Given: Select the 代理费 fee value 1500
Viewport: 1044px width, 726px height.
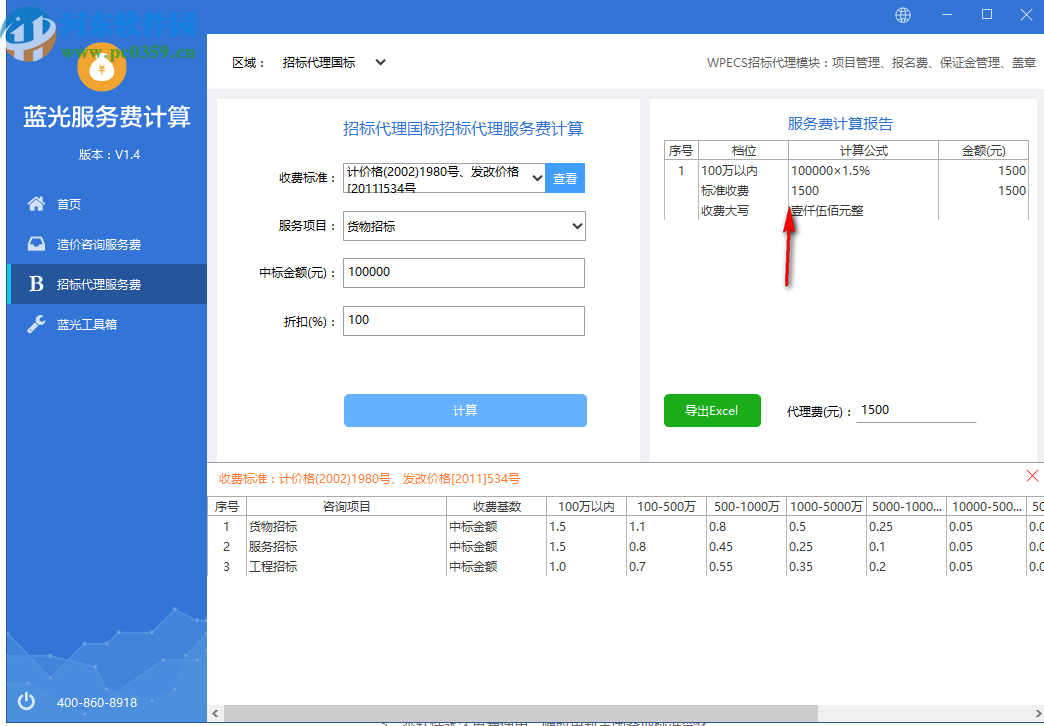Looking at the screenshot, I should point(916,410).
